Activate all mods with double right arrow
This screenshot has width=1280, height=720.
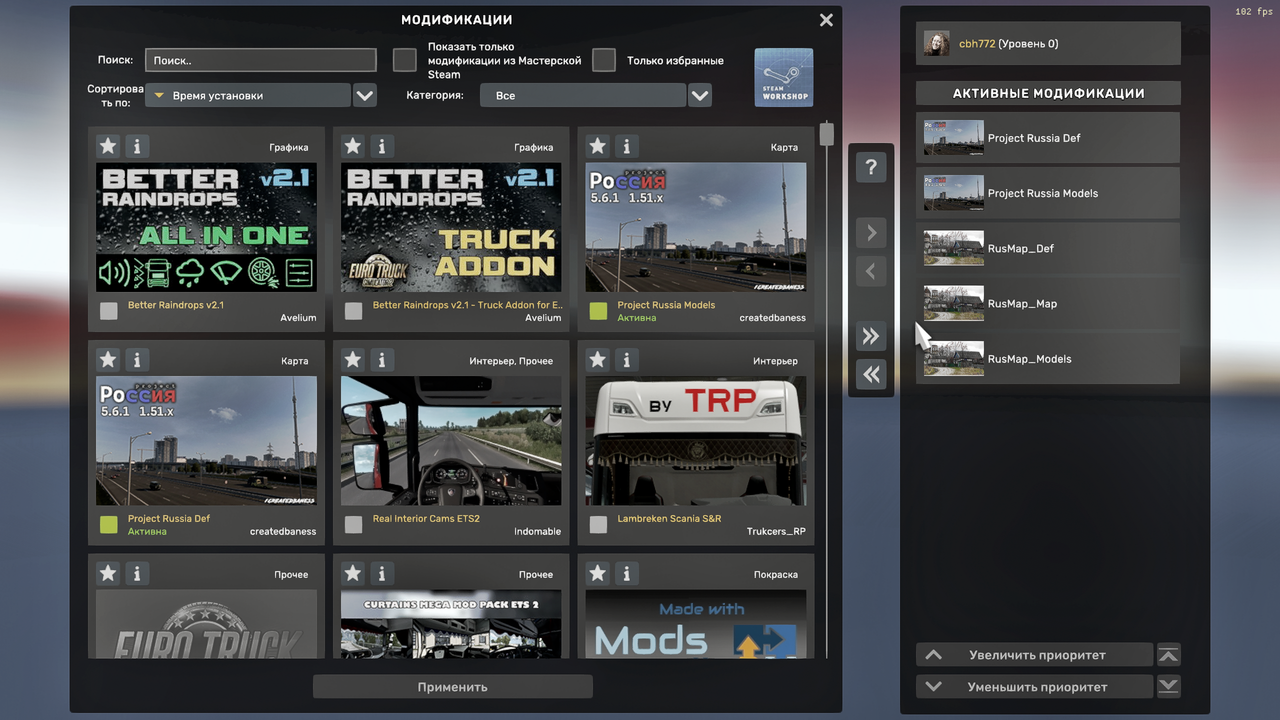pos(871,336)
